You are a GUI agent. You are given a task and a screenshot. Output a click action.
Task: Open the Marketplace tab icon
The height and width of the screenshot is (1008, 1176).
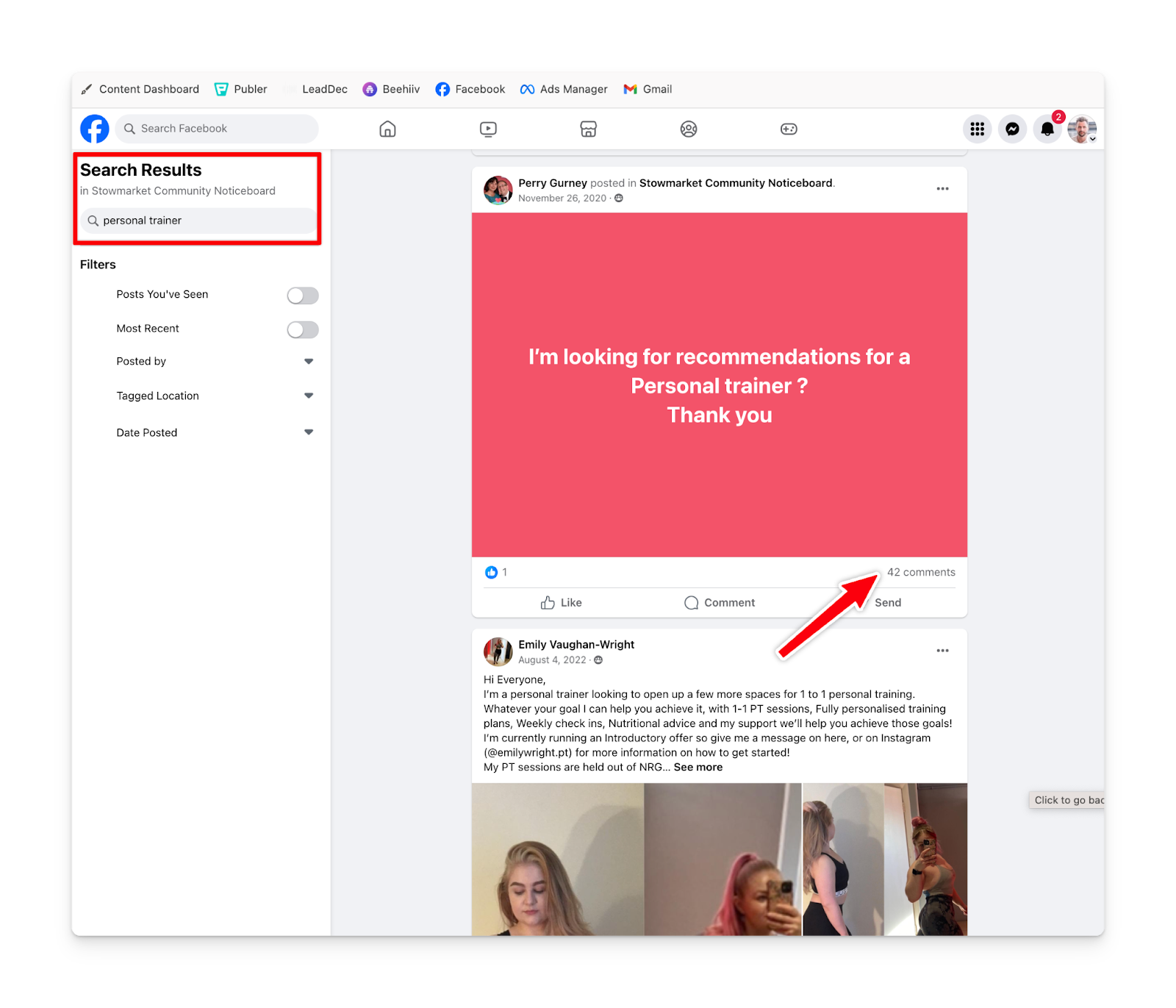588,129
